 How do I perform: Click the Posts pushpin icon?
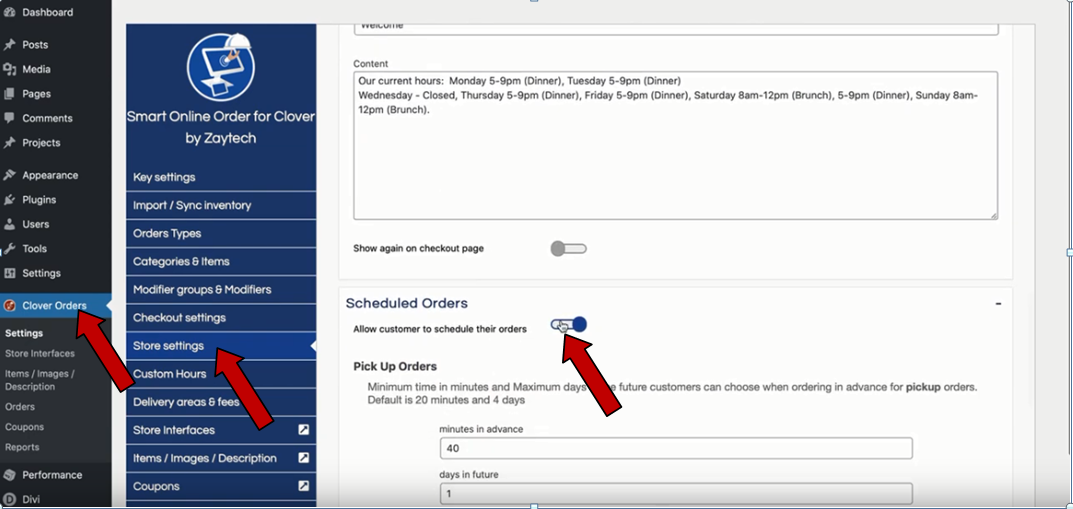[x=10, y=44]
